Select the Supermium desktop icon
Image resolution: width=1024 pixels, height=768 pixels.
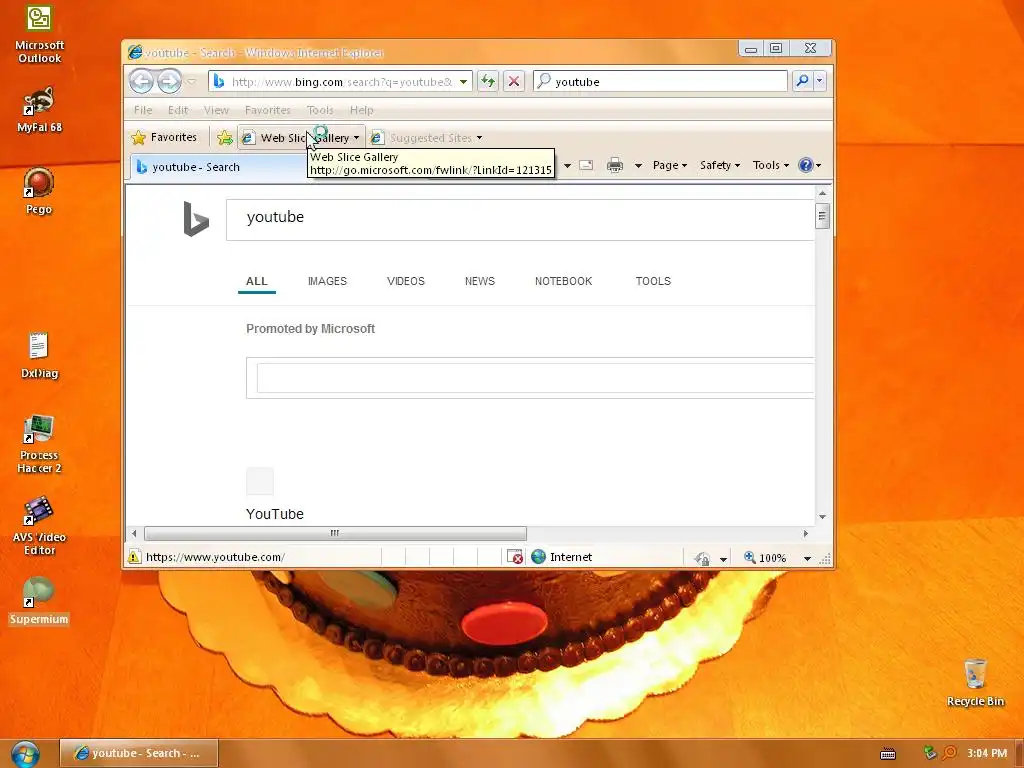39,601
